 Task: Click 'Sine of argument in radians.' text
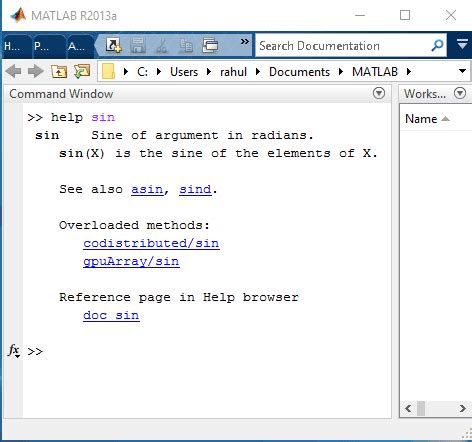[202, 135]
